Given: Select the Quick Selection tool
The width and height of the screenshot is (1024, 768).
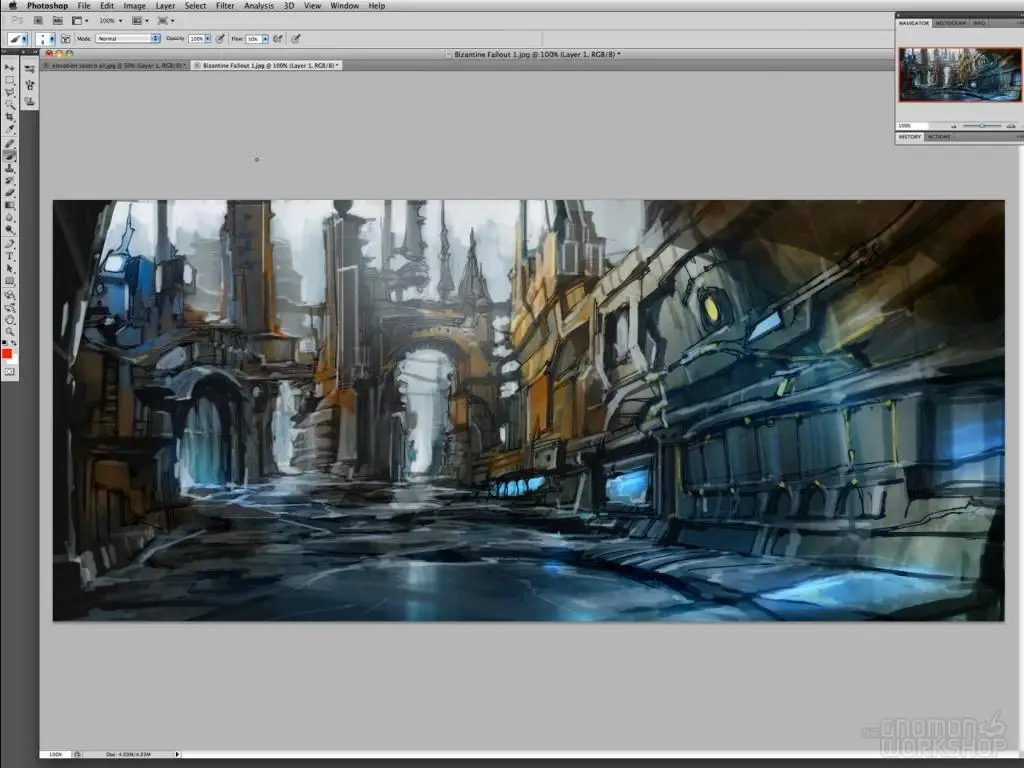Looking at the screenshot, I should pos(10,104).
